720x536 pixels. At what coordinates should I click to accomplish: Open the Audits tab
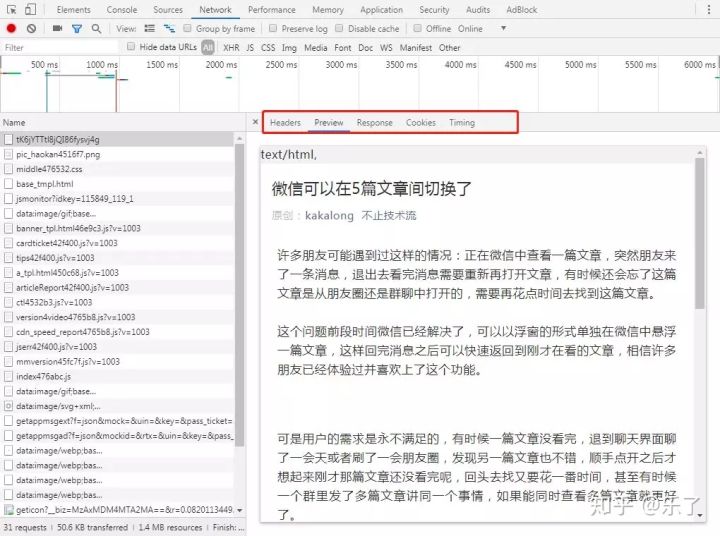(x=478, y=10)
